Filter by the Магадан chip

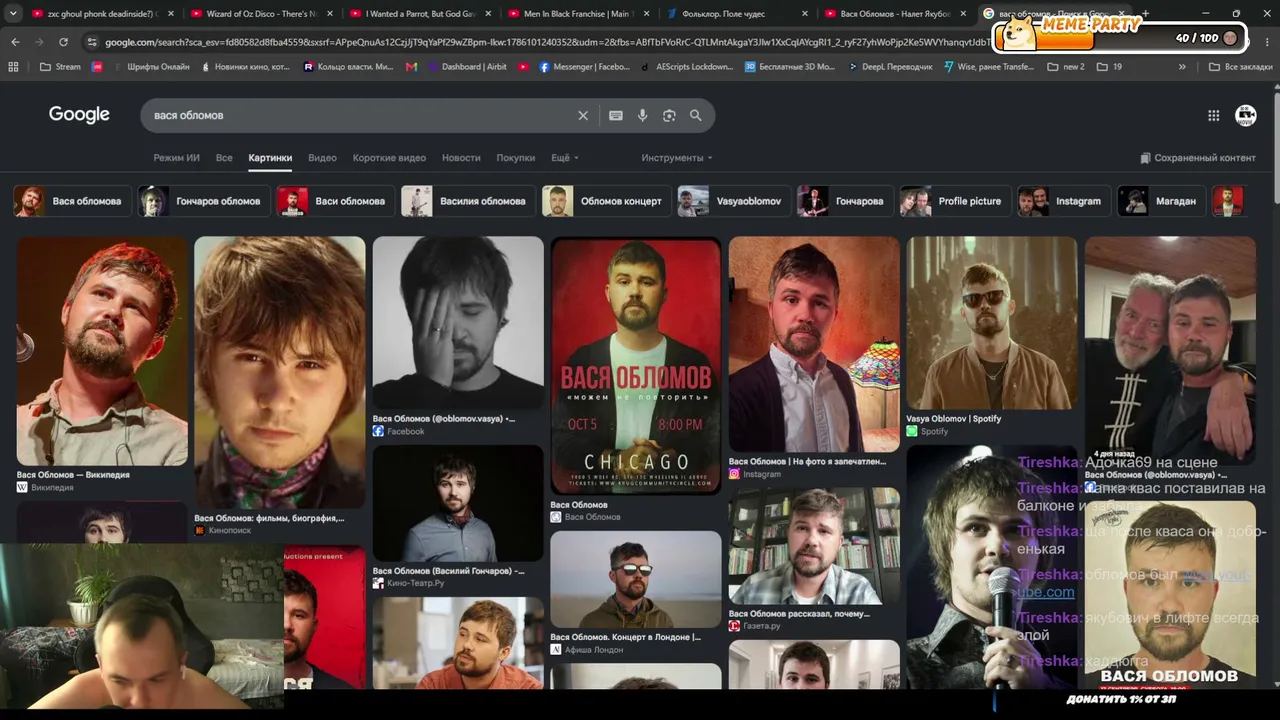point(1160,201)
